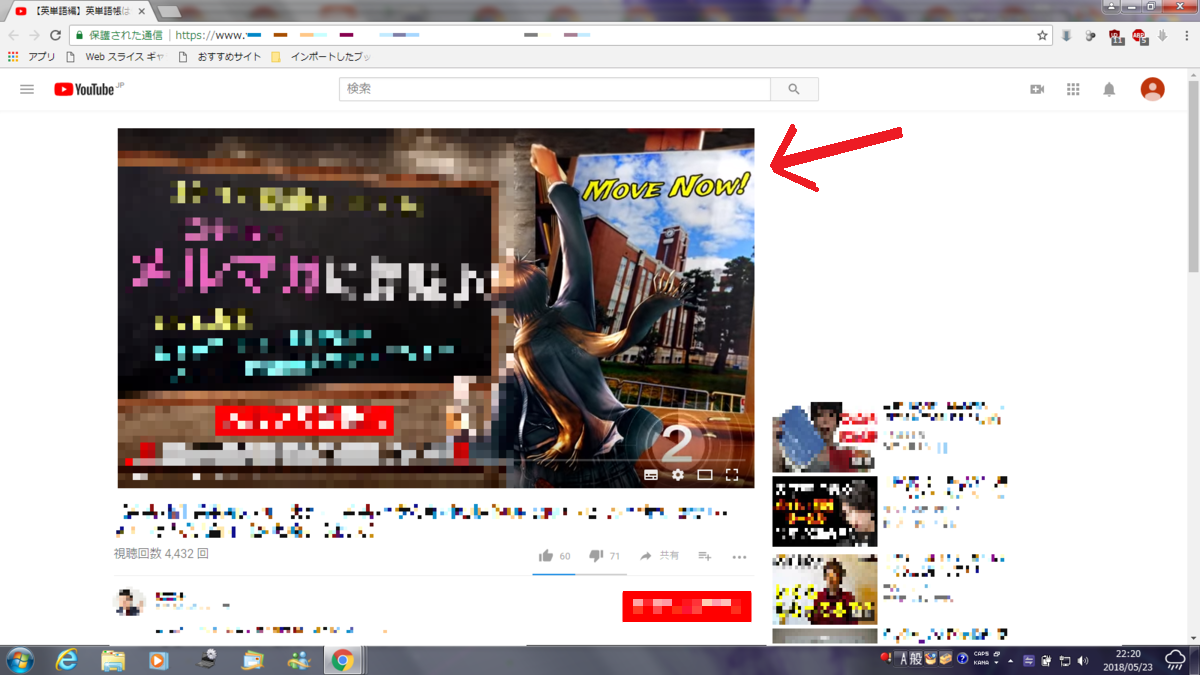The image size is (1200, 675).
Task: Open the add-to-playlist icon
Action: 705,556
